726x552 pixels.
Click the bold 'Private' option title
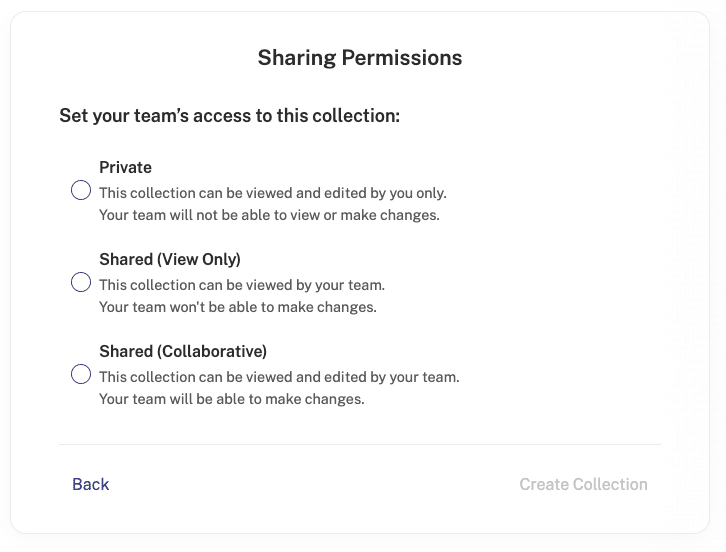[125, 167]
